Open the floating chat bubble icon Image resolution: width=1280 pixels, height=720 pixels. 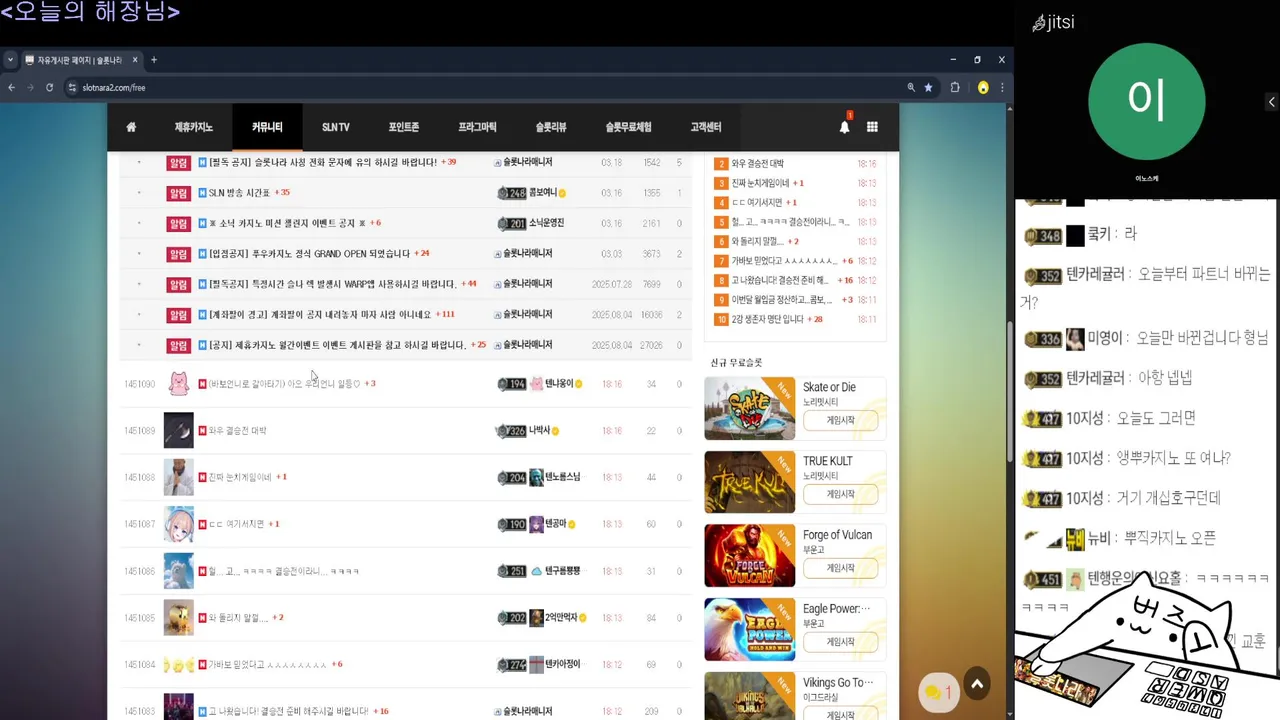click(938, 692)
